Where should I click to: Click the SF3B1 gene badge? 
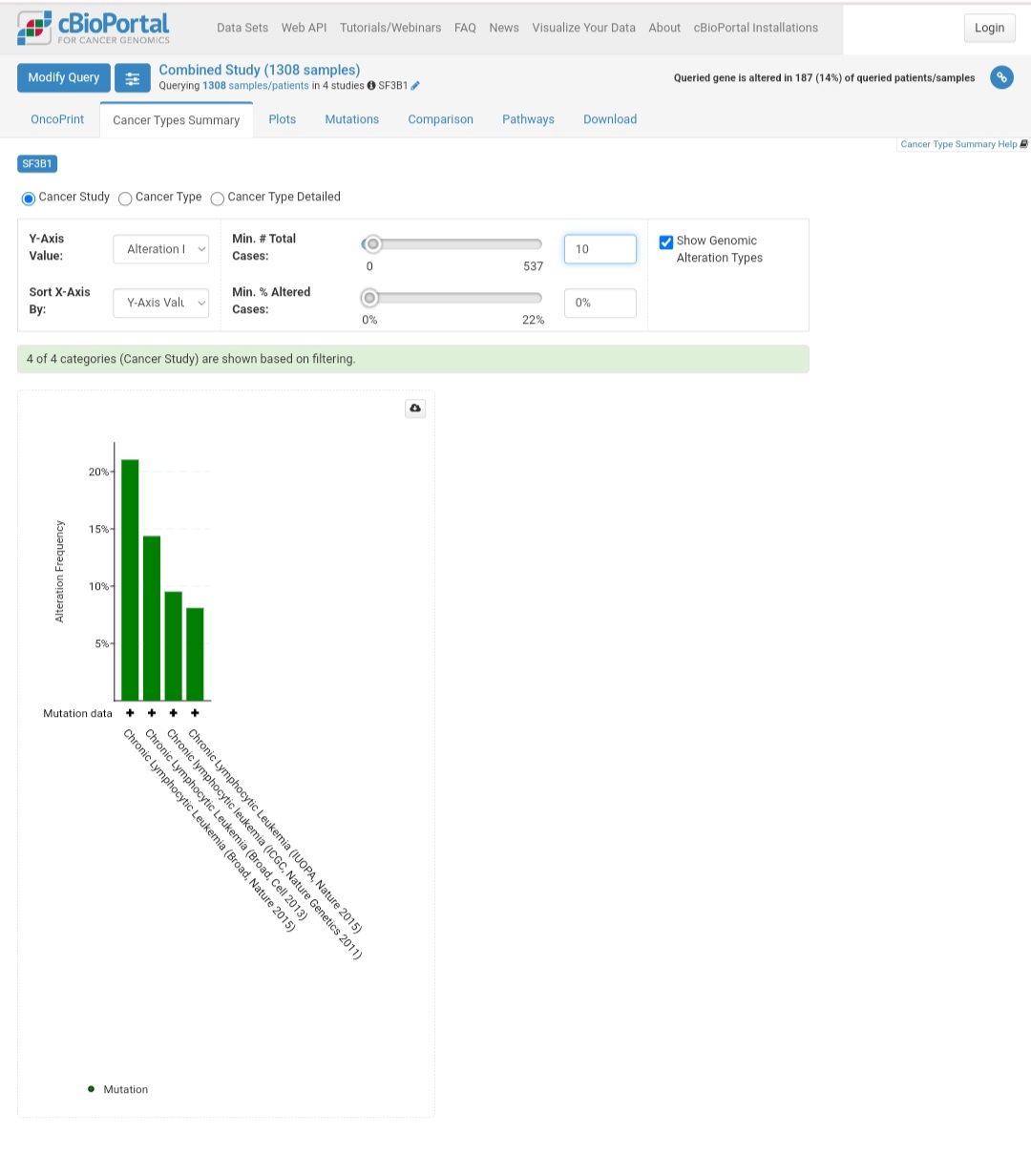click(36, 163)
